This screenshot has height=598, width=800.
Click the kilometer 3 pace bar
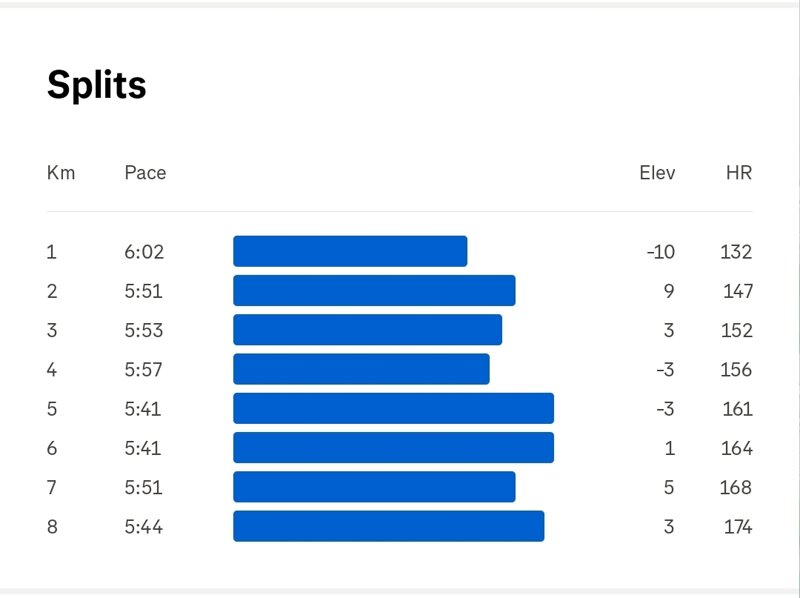367,330
